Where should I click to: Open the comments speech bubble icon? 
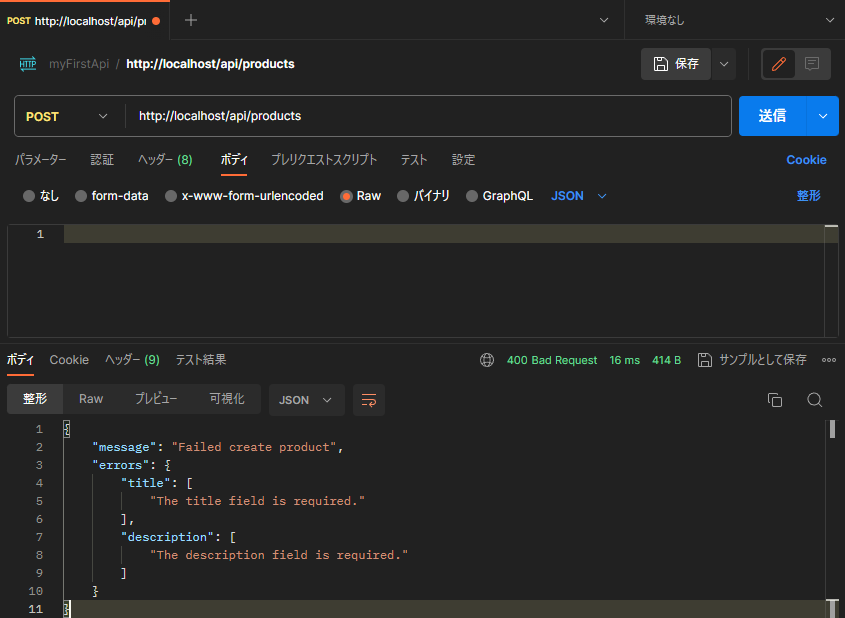click(x=812, y=64)
